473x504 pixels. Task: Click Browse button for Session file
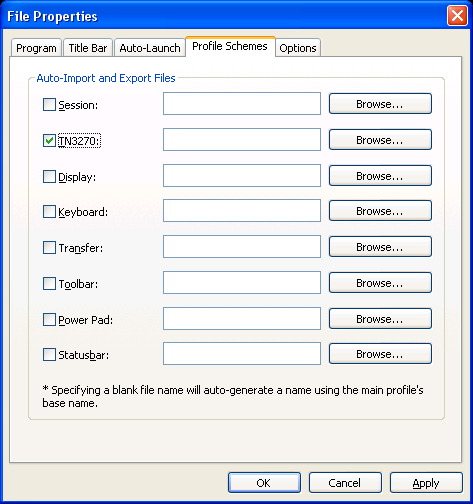coord(380,104)
